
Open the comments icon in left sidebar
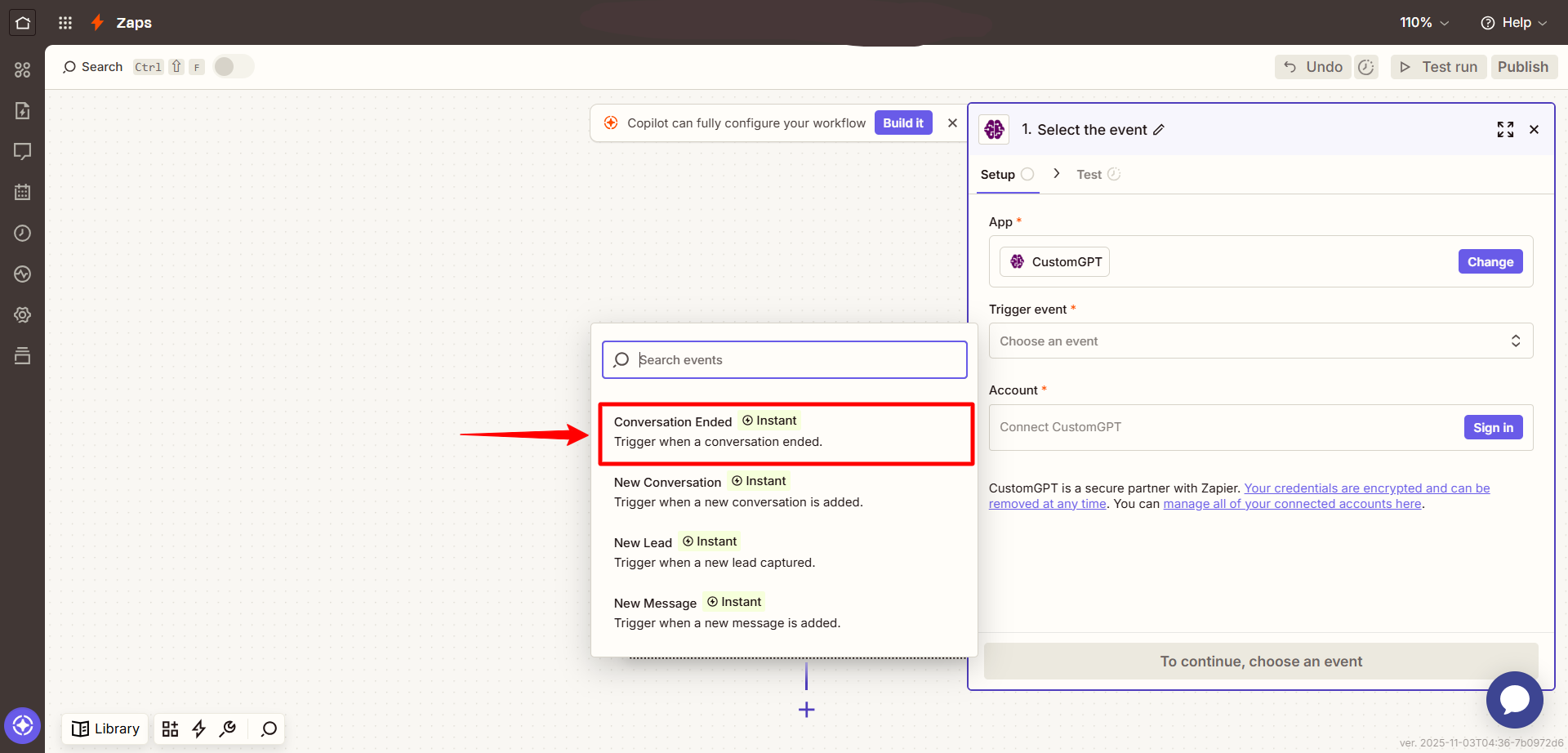[x=23, y=152]
